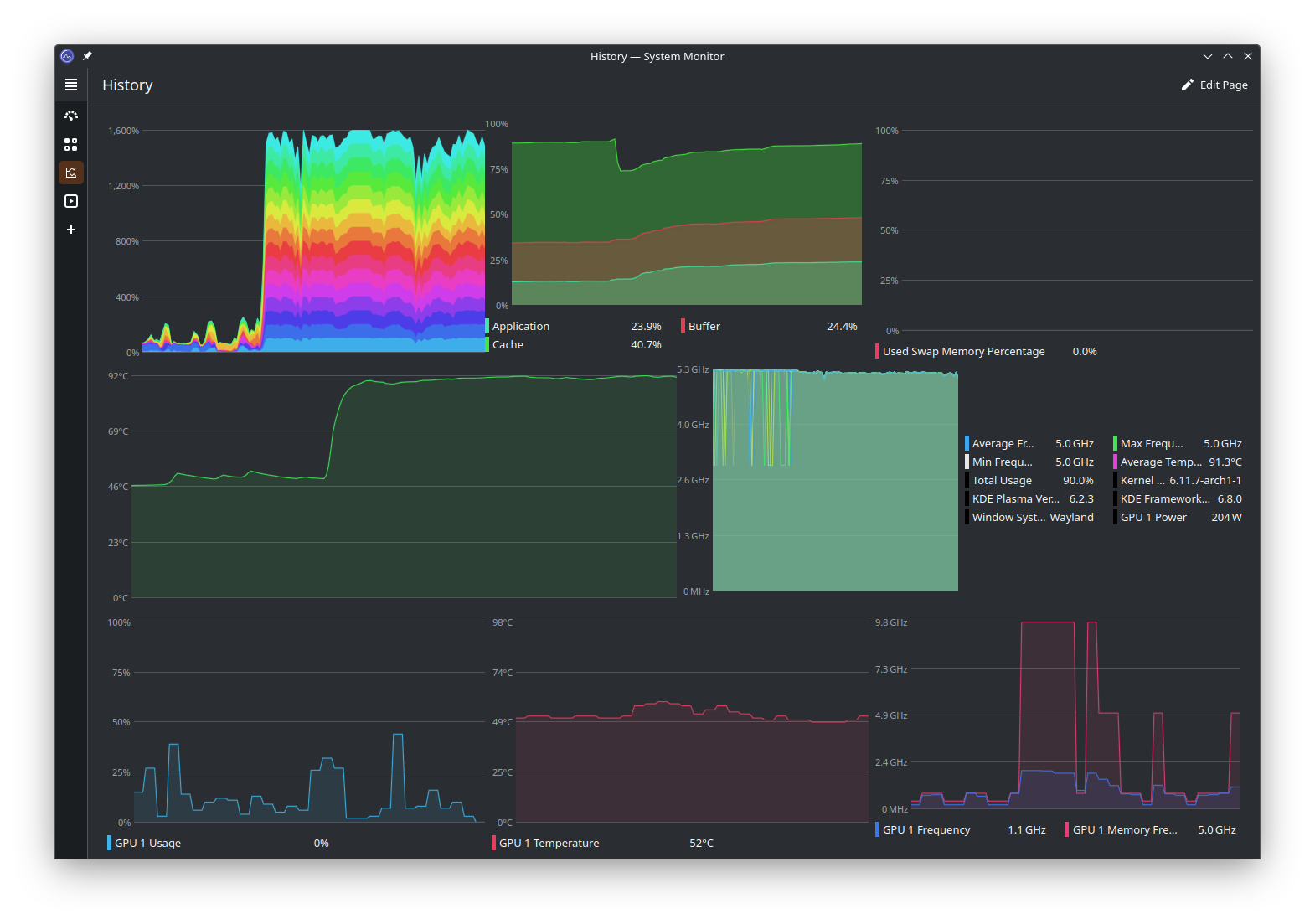Click the GPU 1 Memory Frequency legend swatch
Viewport: 1315px width, 924px height.
pyautogui.click(x=1066, y=829)
